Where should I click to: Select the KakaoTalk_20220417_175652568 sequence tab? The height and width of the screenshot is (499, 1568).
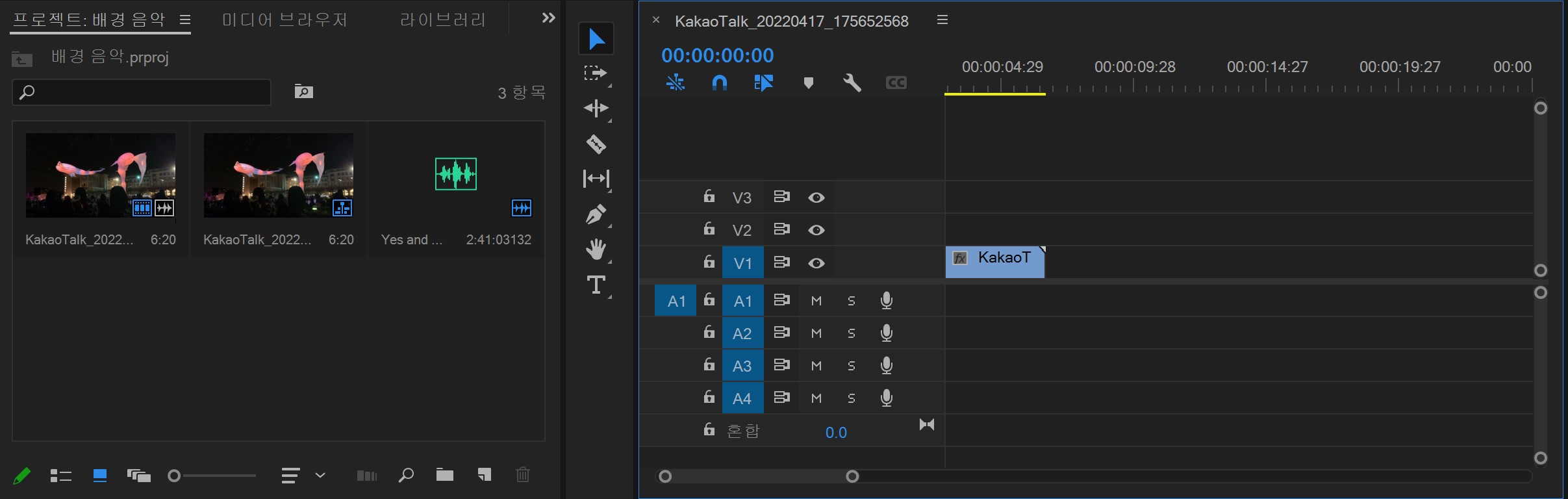tap(792, 21)
